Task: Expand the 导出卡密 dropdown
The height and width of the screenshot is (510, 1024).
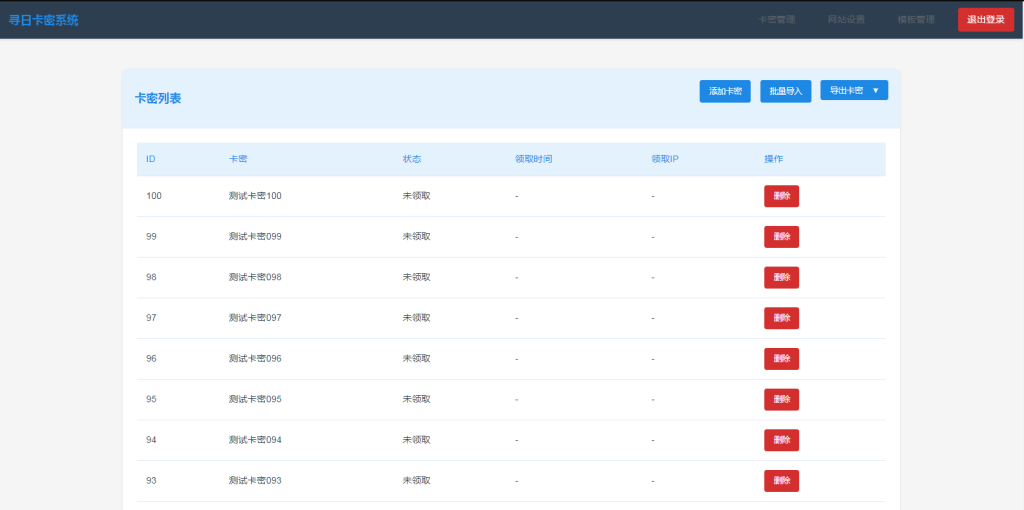Action: [x=854, y=90]
